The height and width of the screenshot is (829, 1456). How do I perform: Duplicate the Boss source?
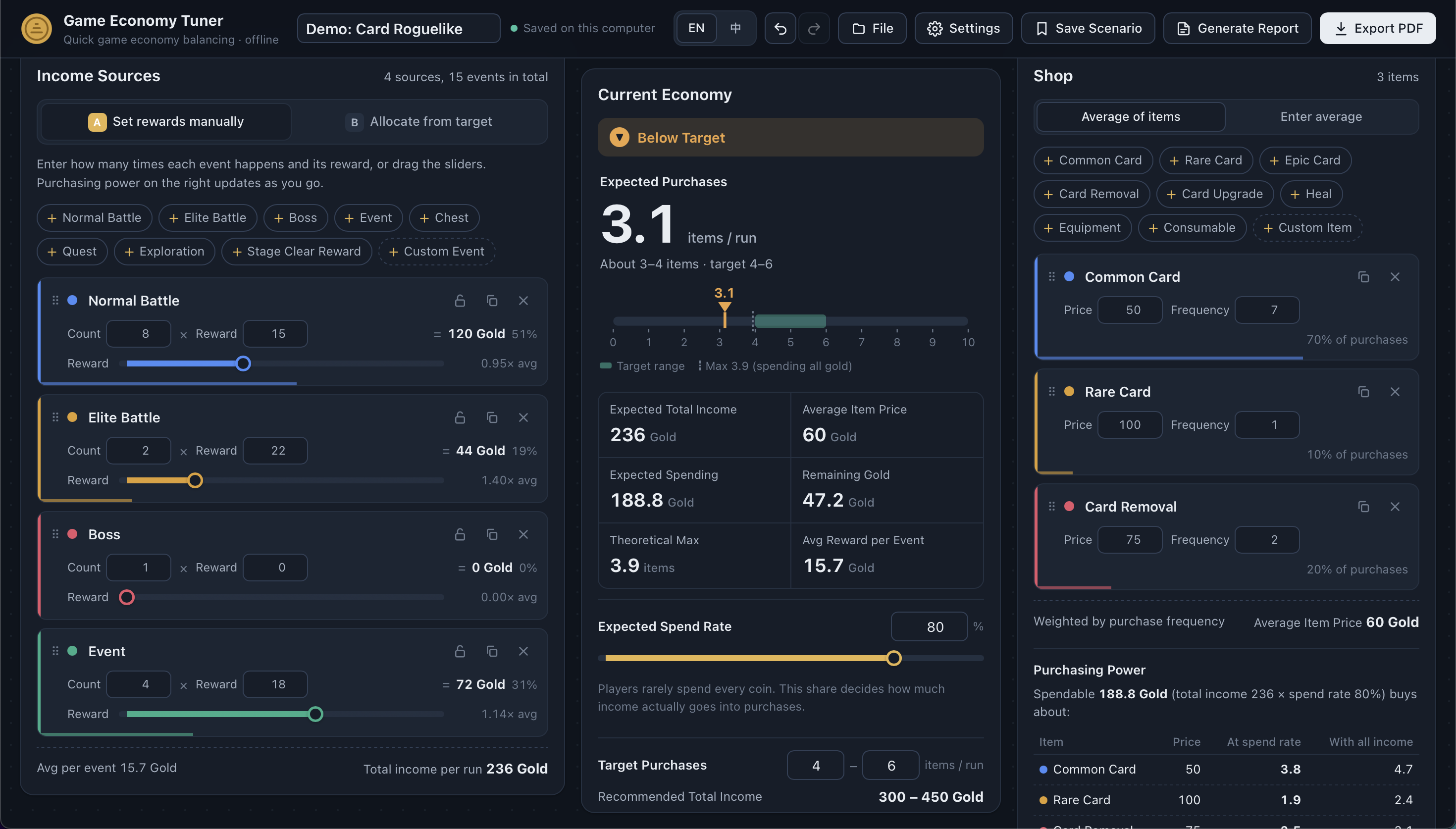pyautogui.click(x=492, y=534)
